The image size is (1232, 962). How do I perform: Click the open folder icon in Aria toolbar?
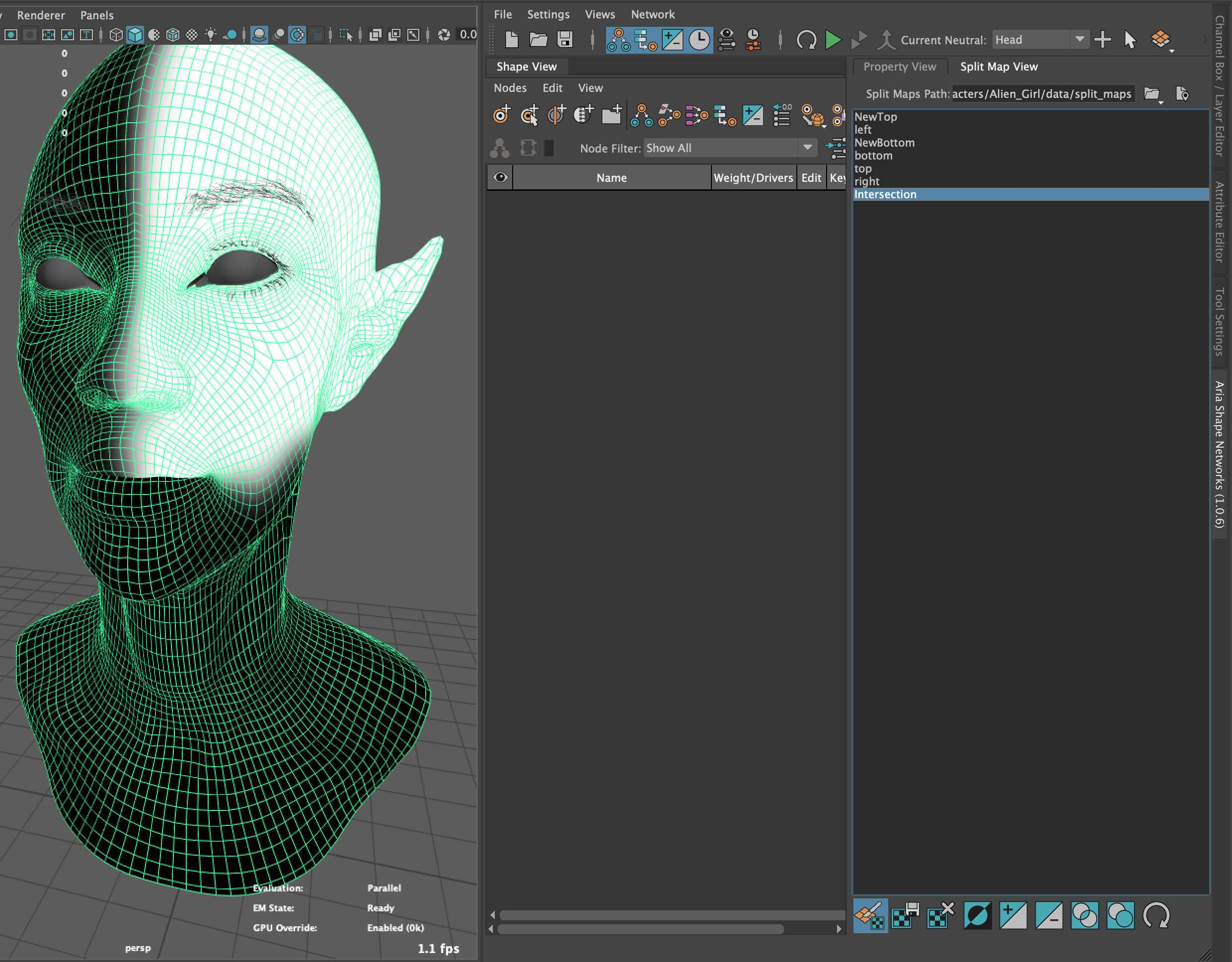(538, 39)
